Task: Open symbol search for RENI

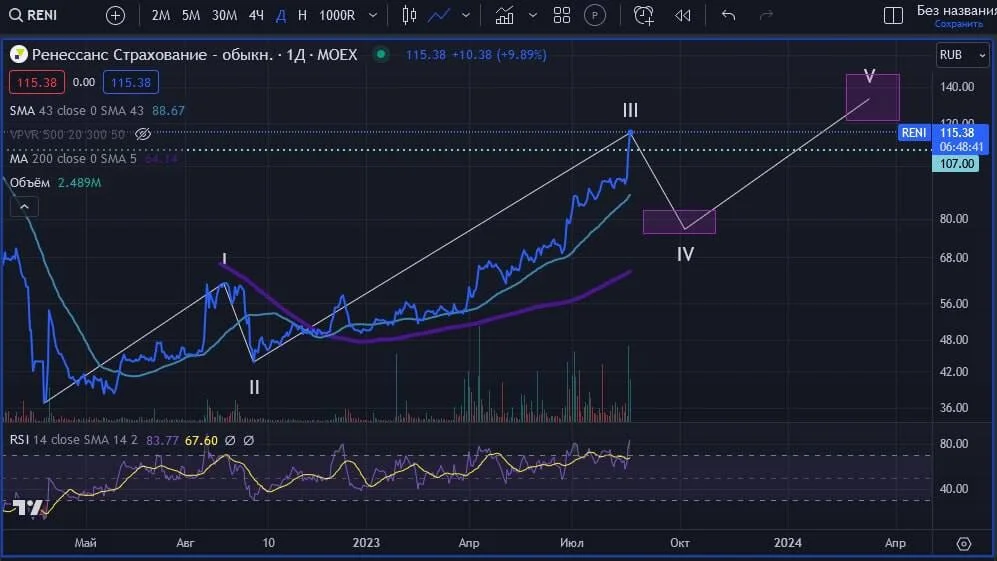Action: point(34,15)
